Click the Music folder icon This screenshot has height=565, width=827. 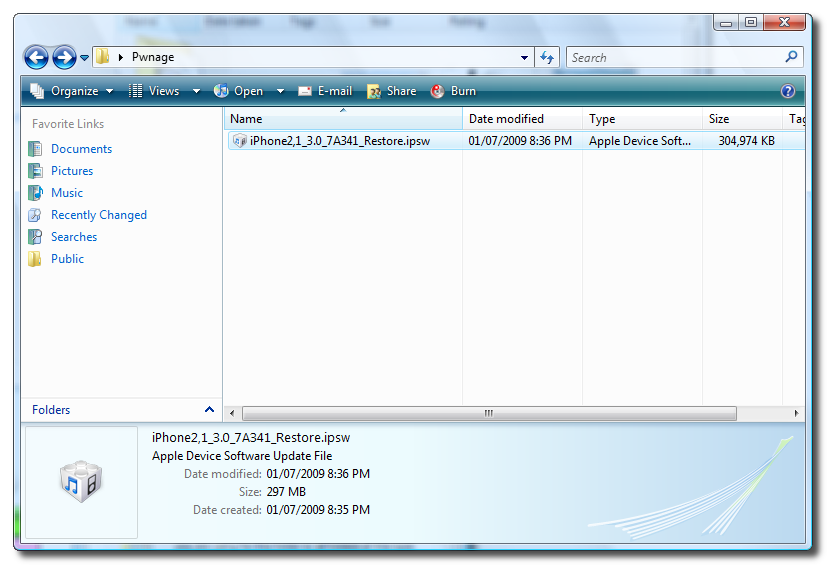click(x=35, y=193)
